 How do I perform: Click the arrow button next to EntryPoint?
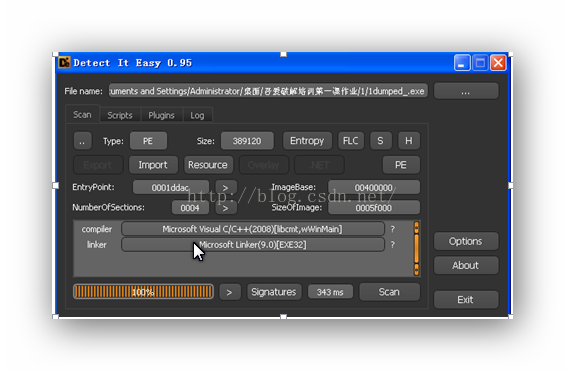coord(226,188)
